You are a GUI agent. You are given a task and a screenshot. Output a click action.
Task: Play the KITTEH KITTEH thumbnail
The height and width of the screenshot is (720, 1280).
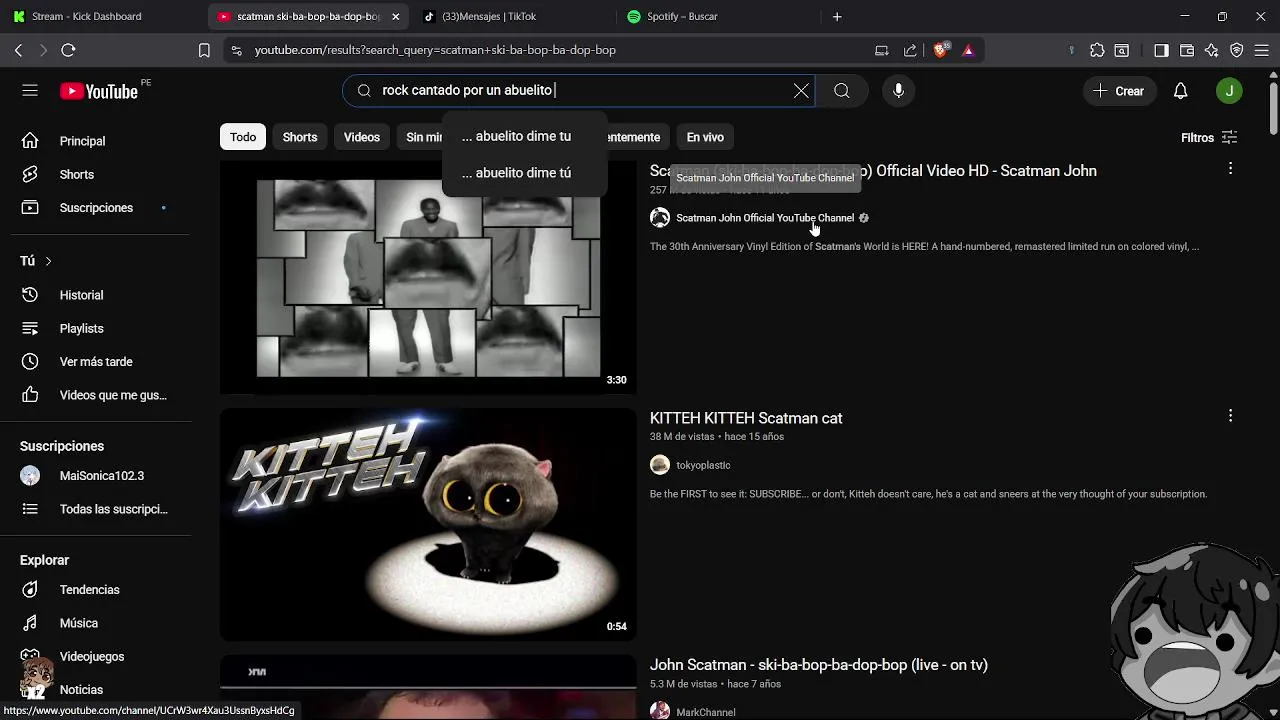(x=428, y=525)
